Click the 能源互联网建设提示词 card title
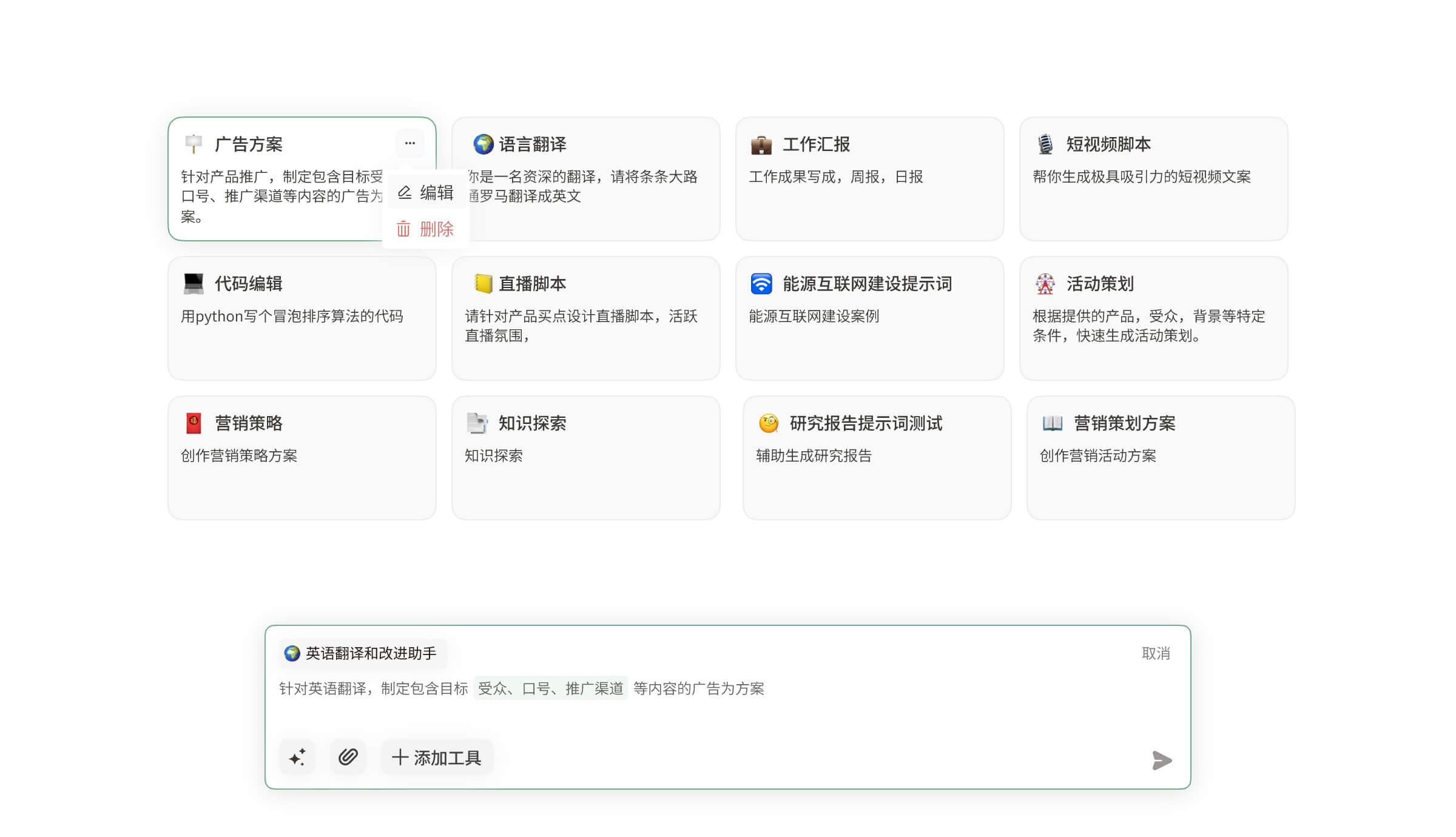The image size is (1456, 837). [868, 283]
